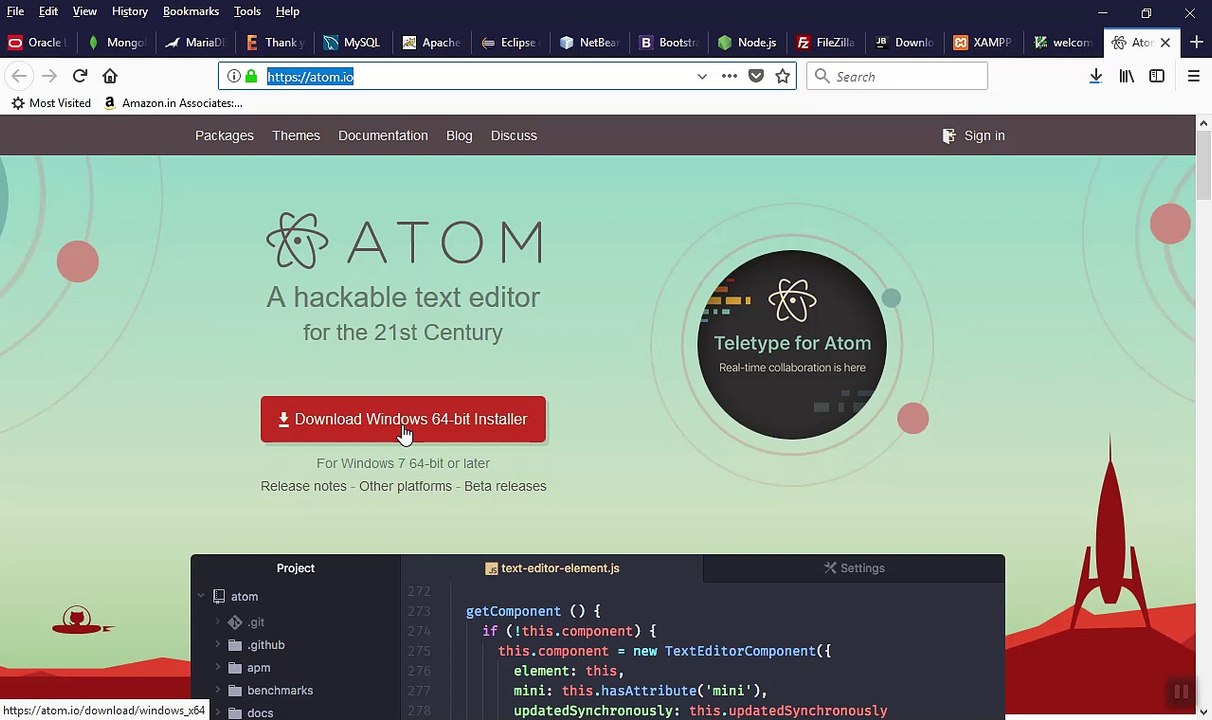The width and height of the screenshot is (1212, 720).
Task: Switch to the Eclipse tab
Action: click(x=510, y=42)
